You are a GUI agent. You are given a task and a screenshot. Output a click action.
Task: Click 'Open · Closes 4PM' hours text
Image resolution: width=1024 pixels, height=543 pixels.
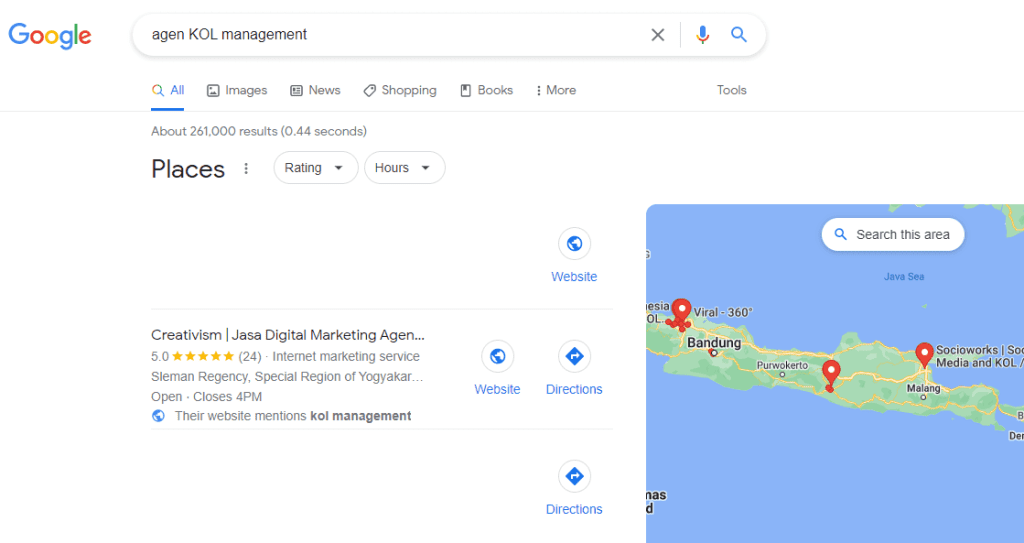[206, 397]
